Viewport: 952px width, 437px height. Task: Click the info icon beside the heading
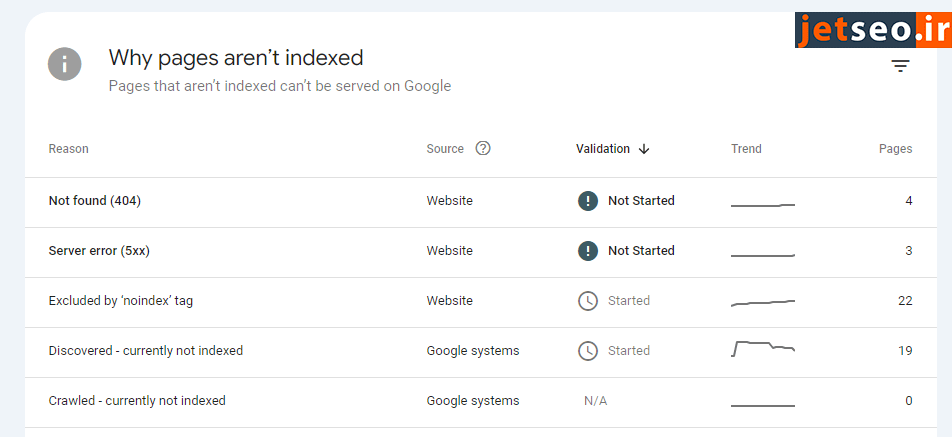point(65,66)
